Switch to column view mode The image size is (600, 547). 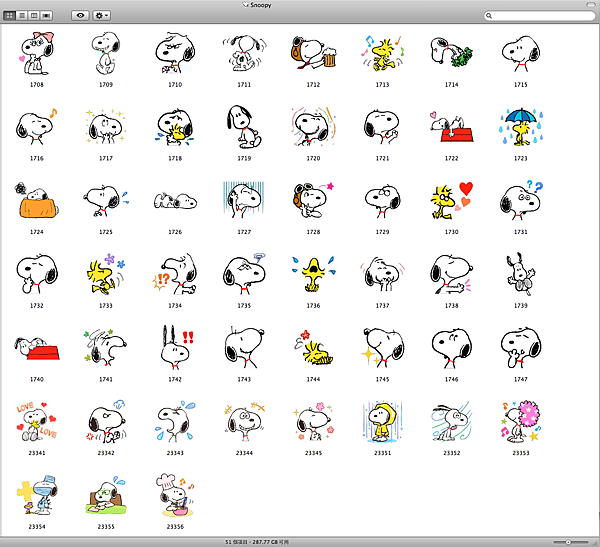point(34,16)
